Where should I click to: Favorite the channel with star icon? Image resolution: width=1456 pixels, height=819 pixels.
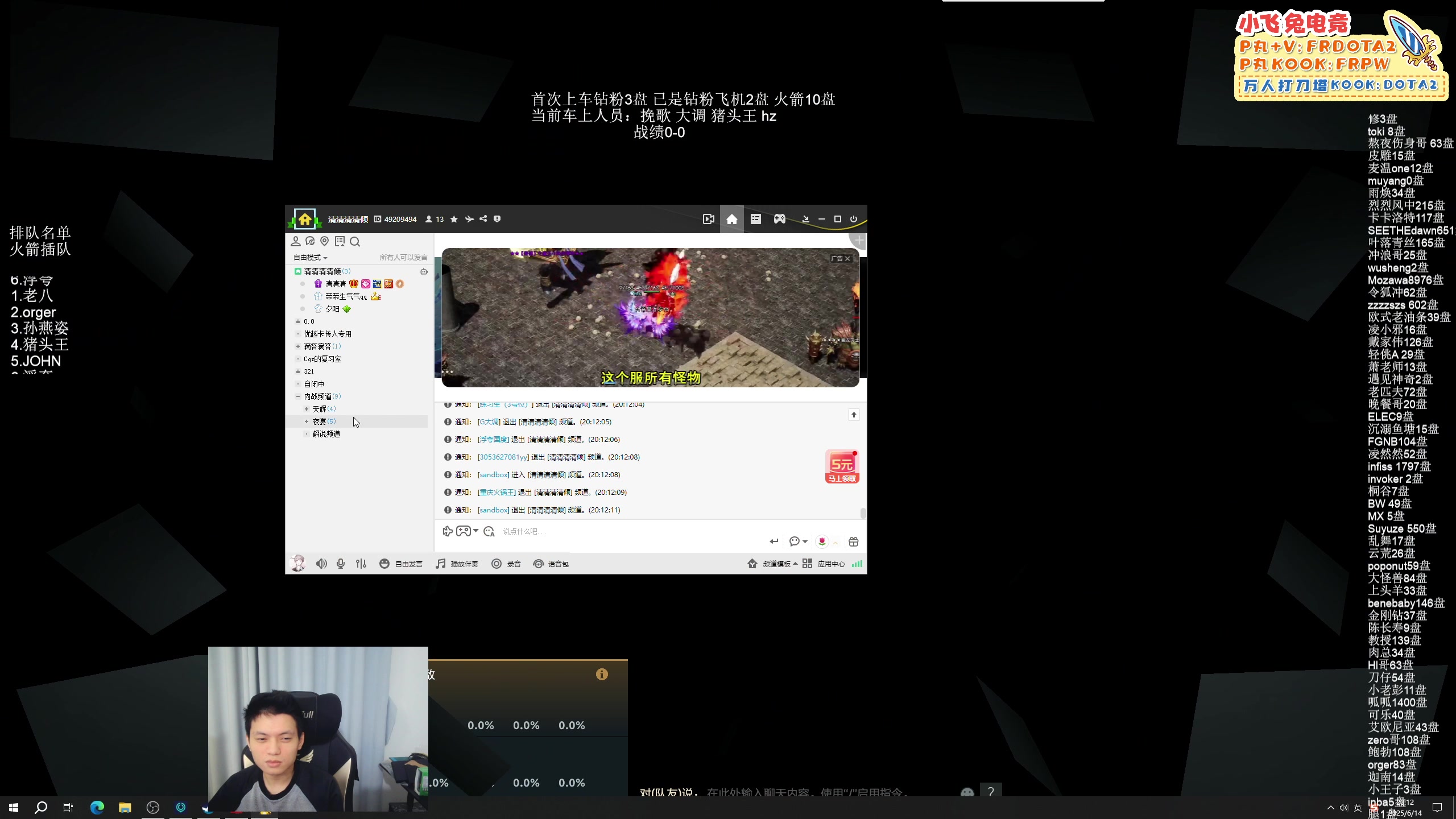click(x=454, y=219)
